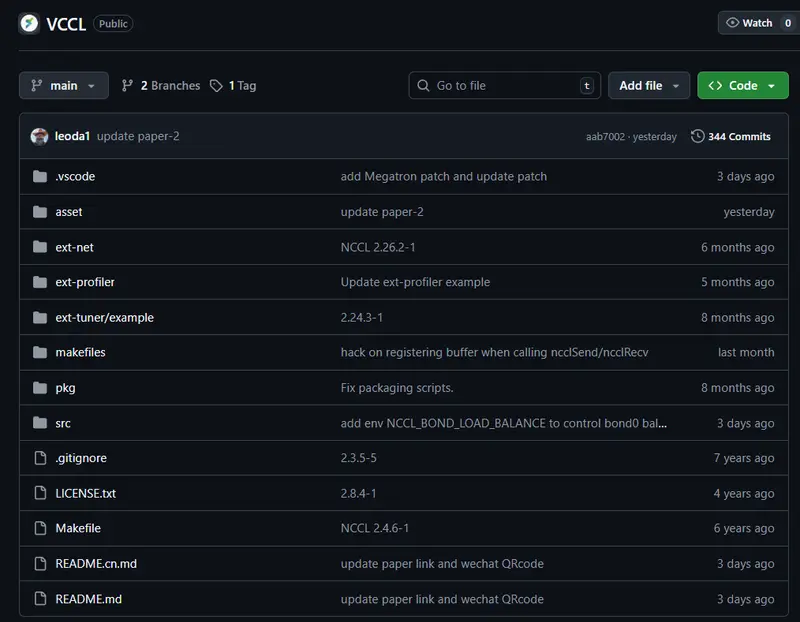Click the Go to file search field

[505, 86]
